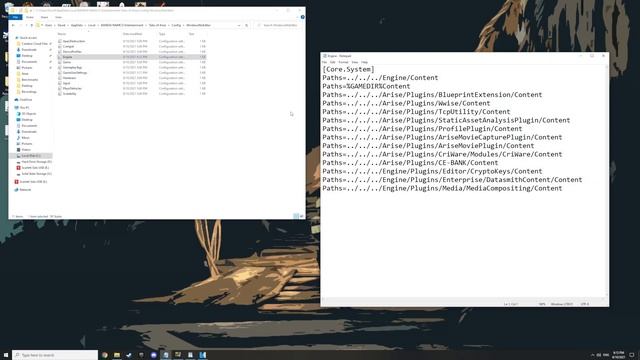The image size is (640, 360).
Task: Click the [Core.System] line in Notepad
Action: click(348, 69)
